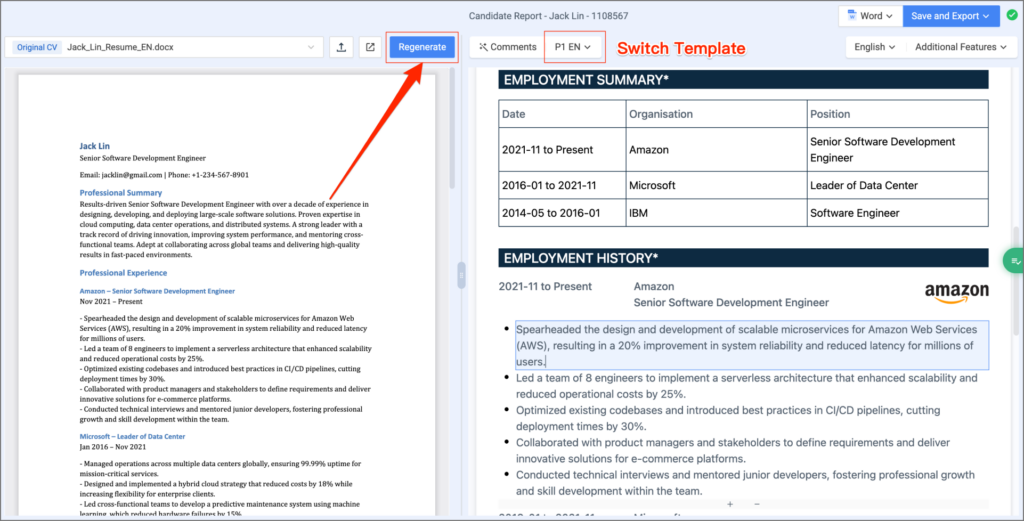Click the green floating checklist button
Viewport: 1024px width, 521px height.
coord(1014,261)
